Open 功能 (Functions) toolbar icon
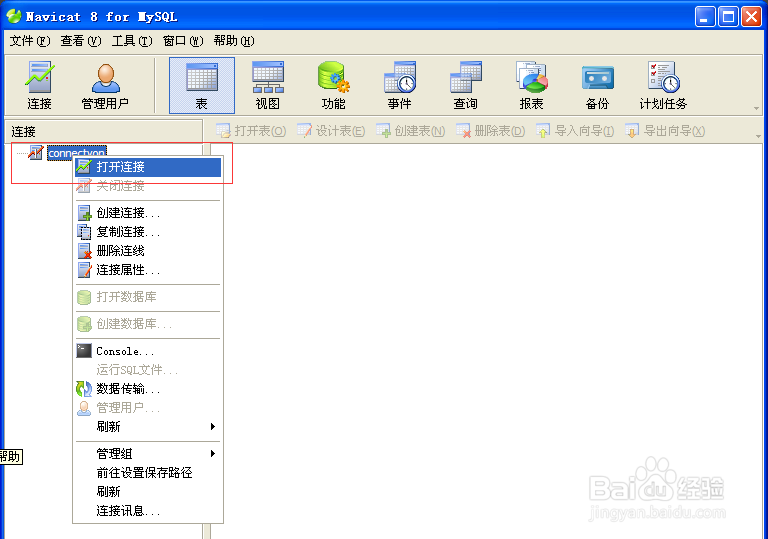Viewport: 768px width, 539px height. pyautogui.click(x=334, y=86)
